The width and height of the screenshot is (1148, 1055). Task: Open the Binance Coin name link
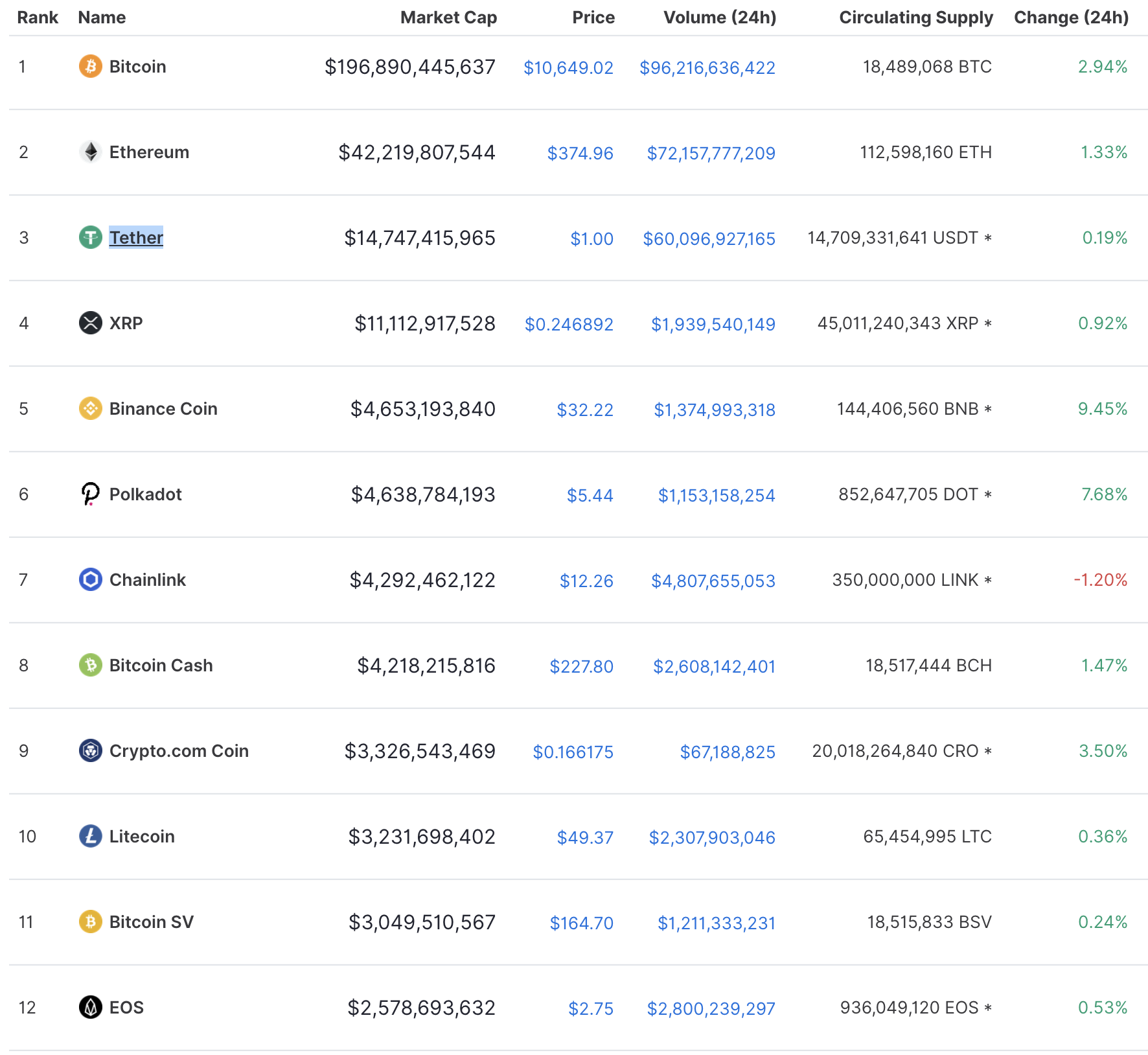[x=163, y=409]
